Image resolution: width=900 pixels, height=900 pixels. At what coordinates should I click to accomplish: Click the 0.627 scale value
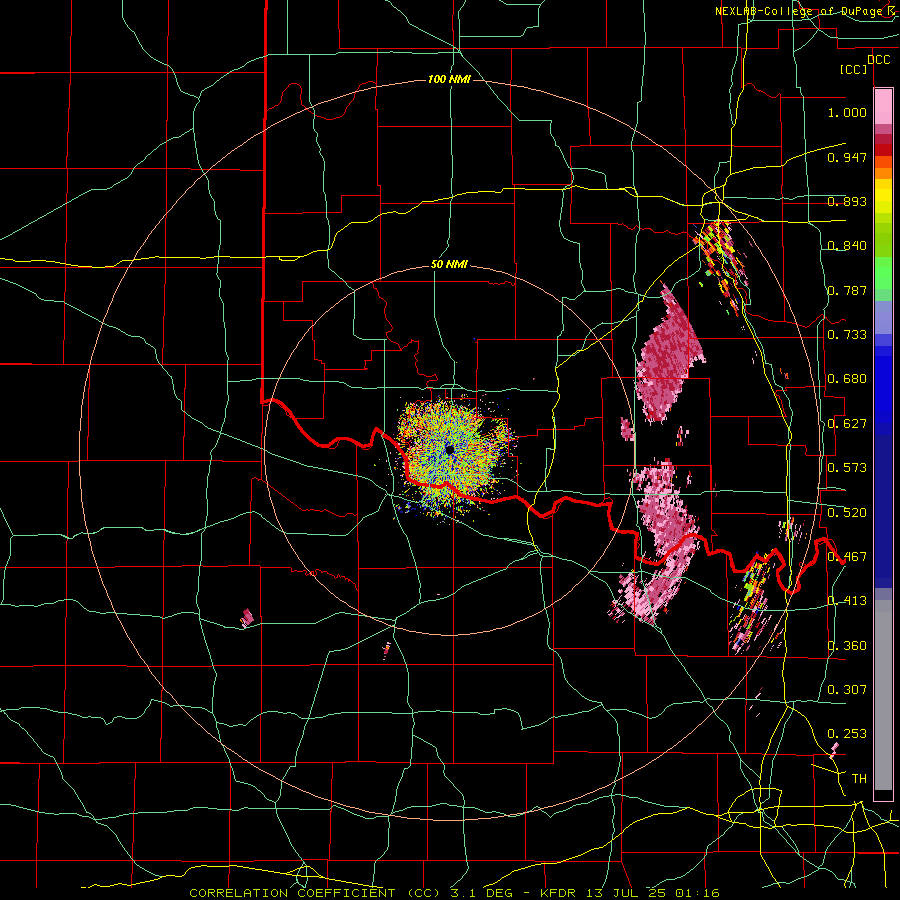847,424
